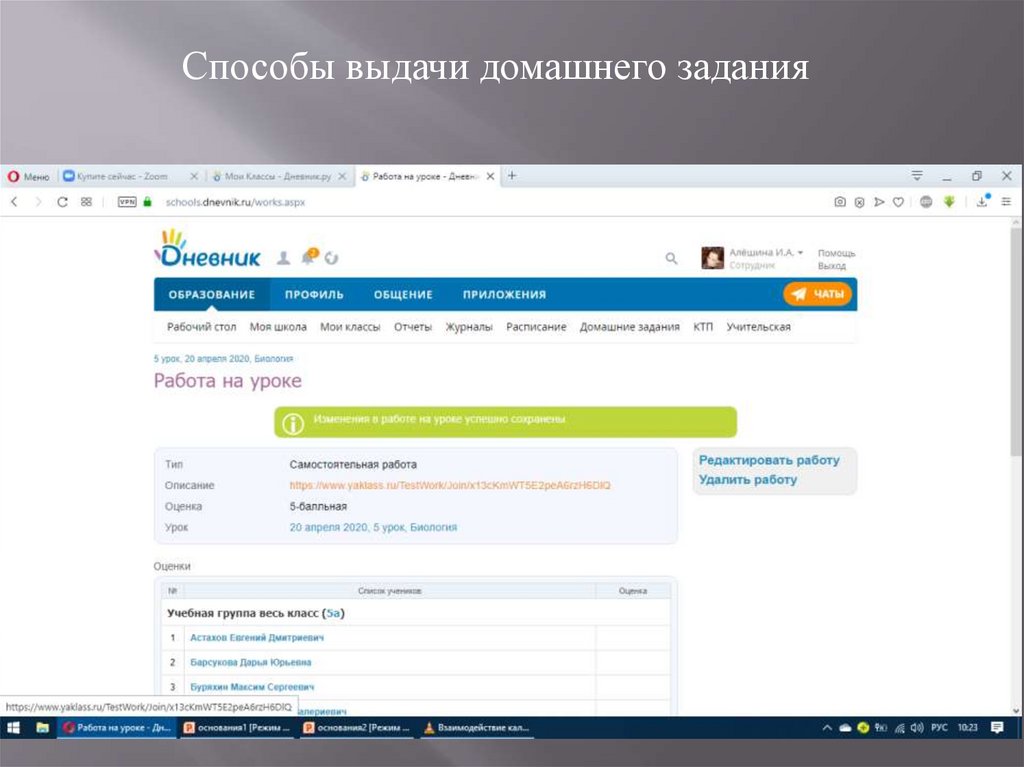The height and width of the screenshot is (767, 1024).
Task: Open the site search magnifier icon
Action: click(671, 258)
